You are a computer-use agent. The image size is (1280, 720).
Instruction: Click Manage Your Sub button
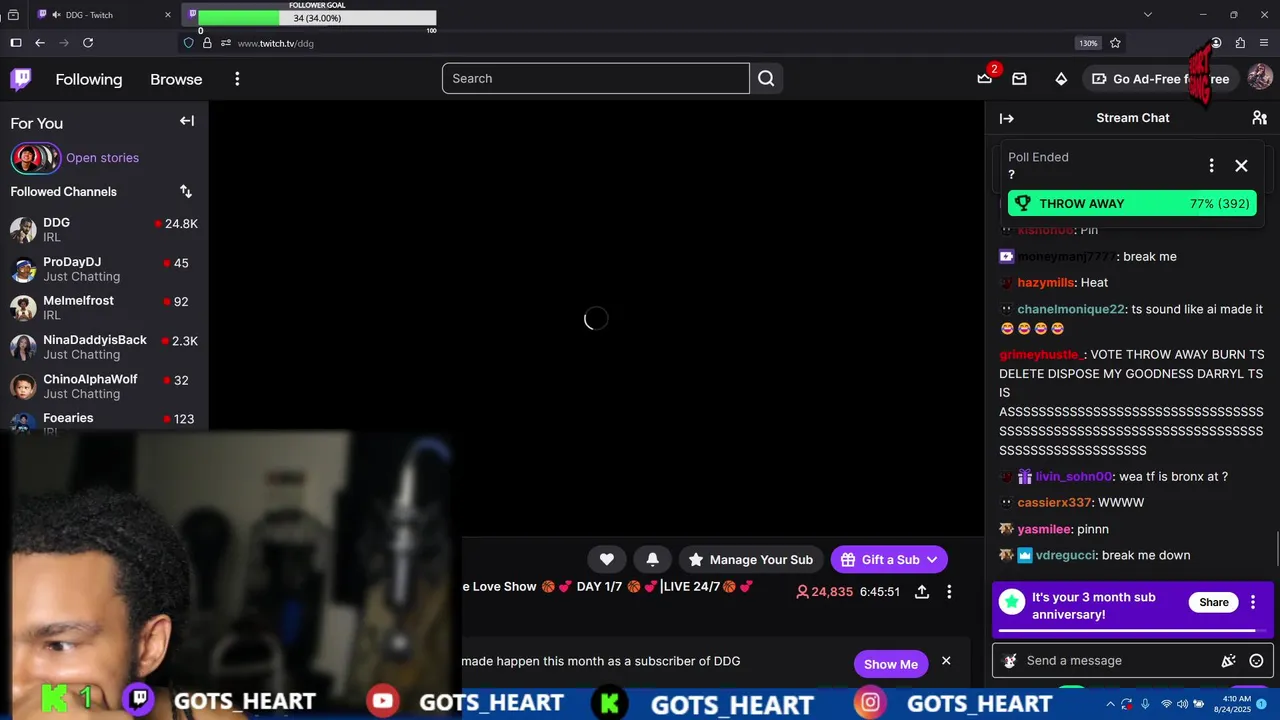coord(751,560)
